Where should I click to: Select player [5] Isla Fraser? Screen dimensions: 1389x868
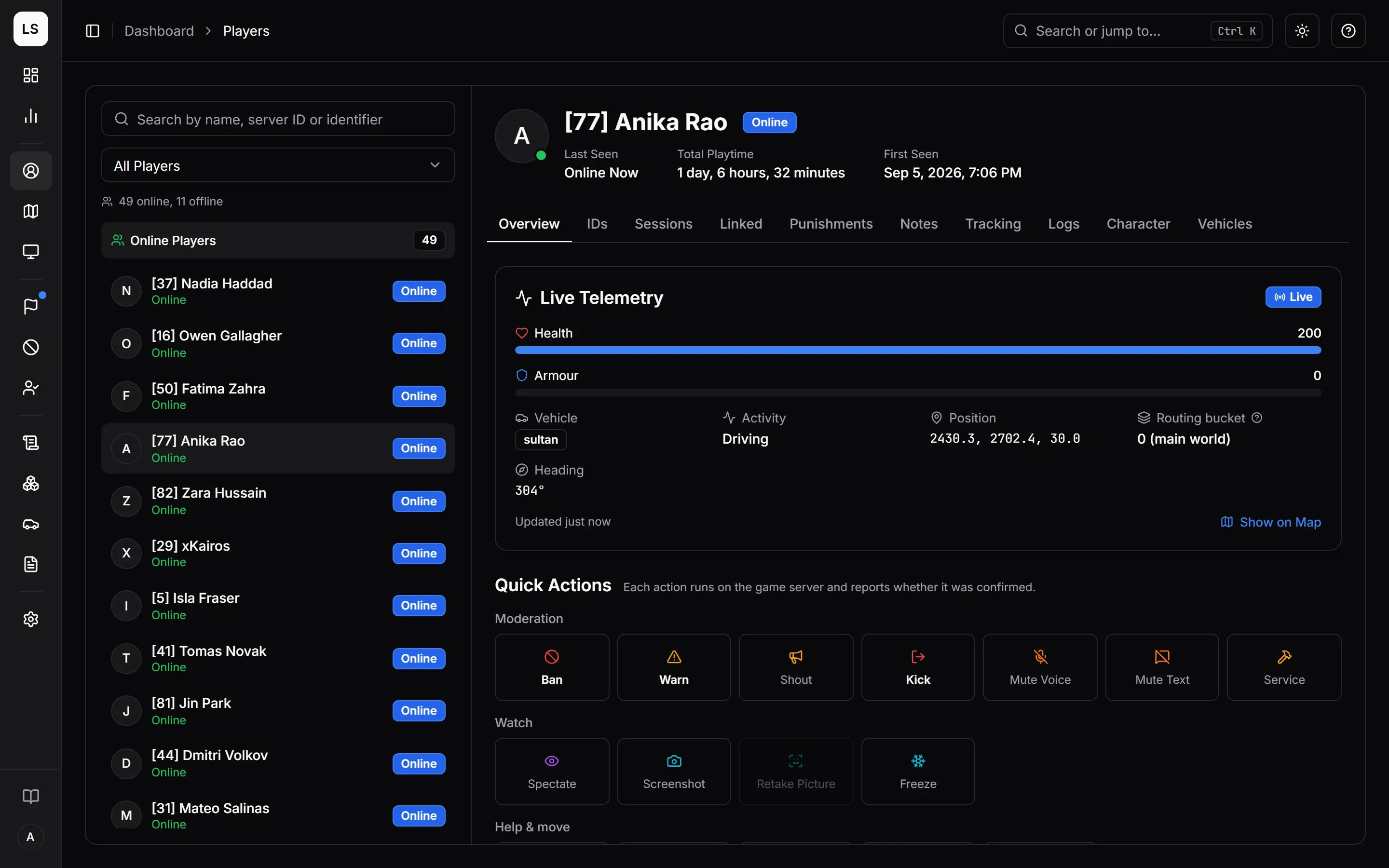[x=278, y=606]
